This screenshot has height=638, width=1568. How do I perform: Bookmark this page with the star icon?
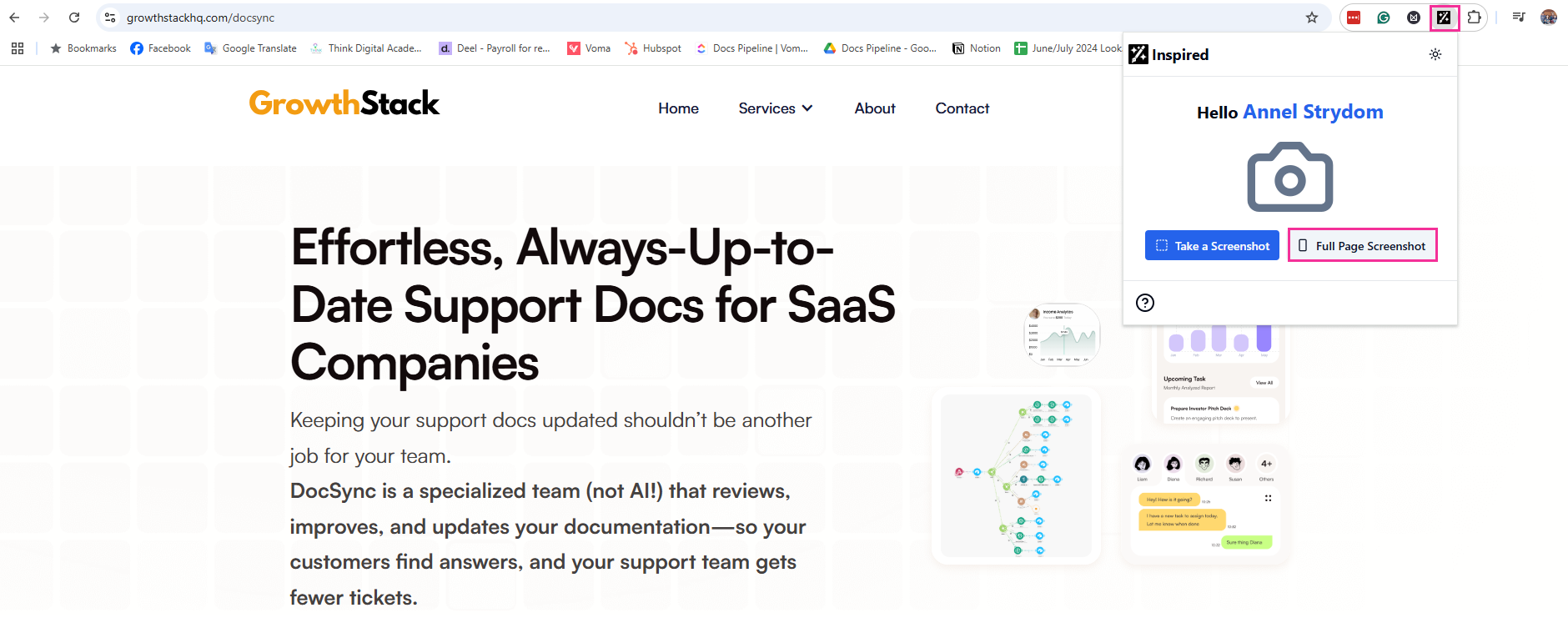tap(1312, 18)
